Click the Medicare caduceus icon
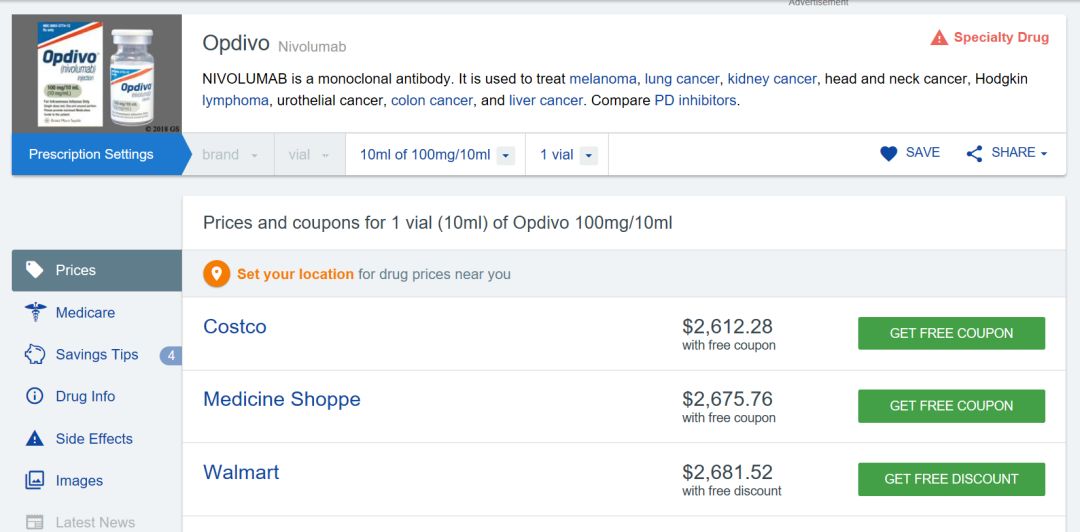The width and height of the screenshot is (1080, 532). [35, 312]
